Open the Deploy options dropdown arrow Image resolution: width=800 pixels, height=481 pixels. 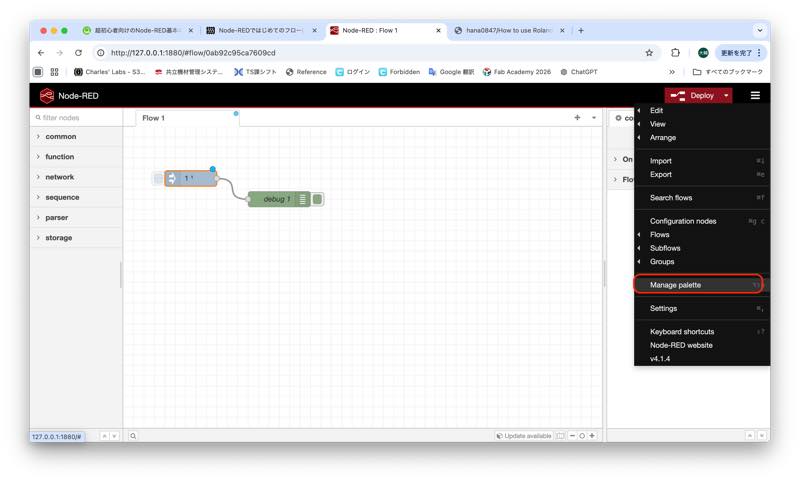pos(726,95)
